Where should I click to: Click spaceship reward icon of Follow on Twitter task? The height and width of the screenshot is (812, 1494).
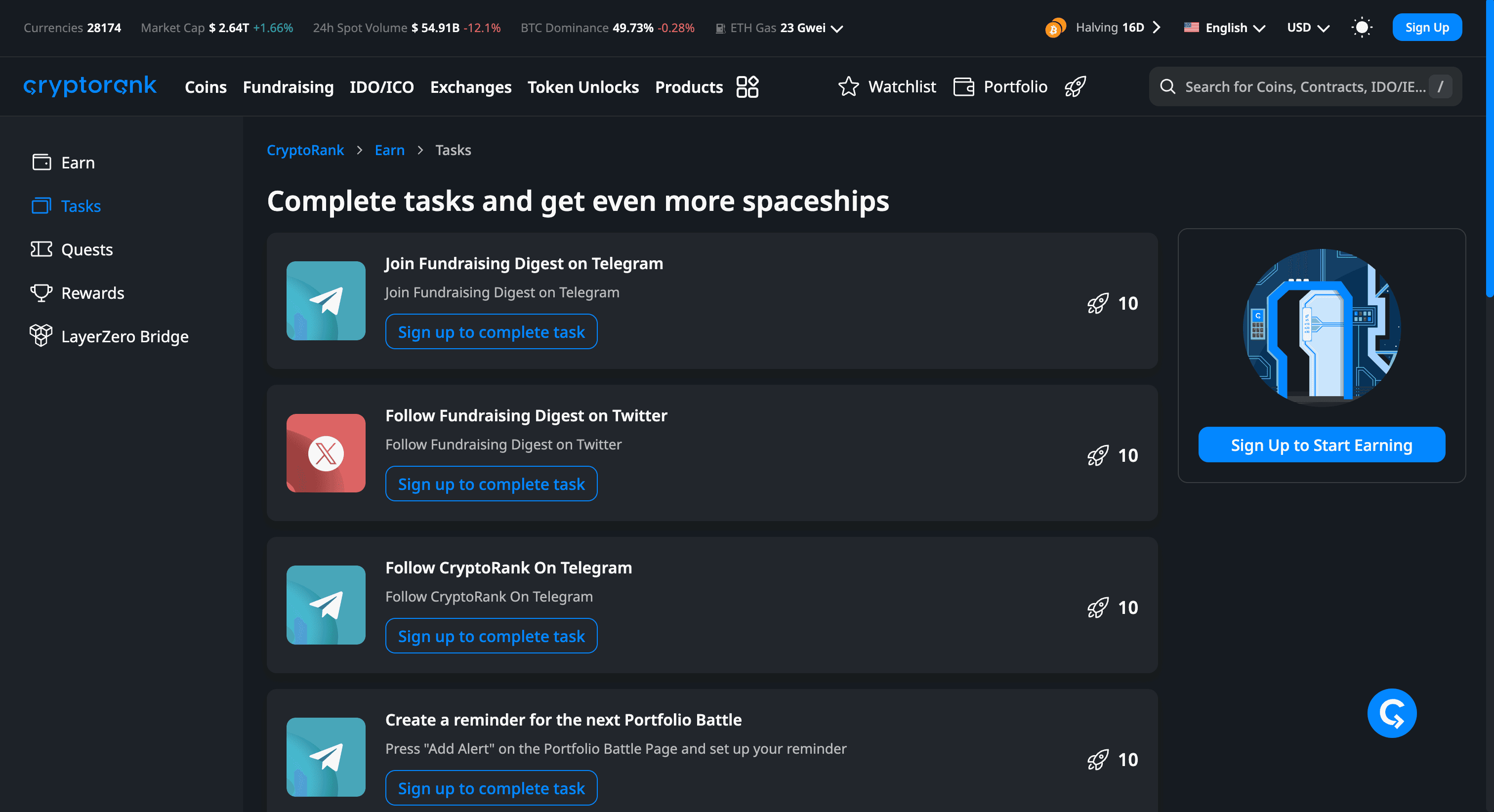[1098, 455]
